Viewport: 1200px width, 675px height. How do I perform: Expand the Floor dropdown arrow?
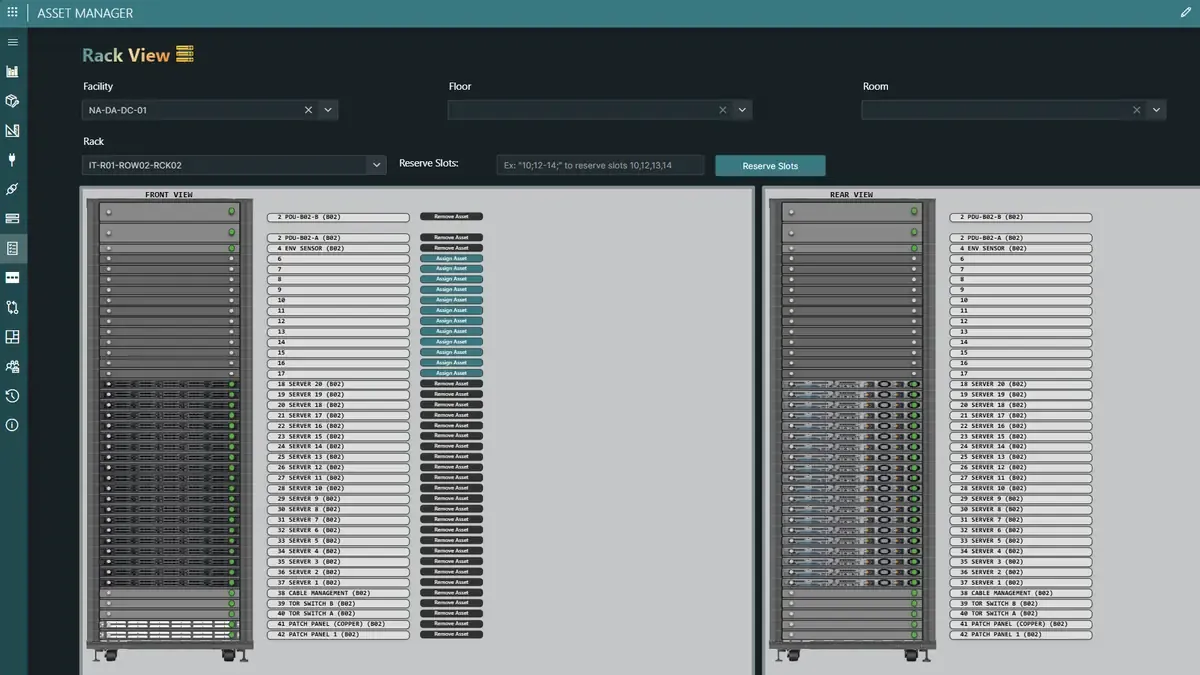click(742, 110)
